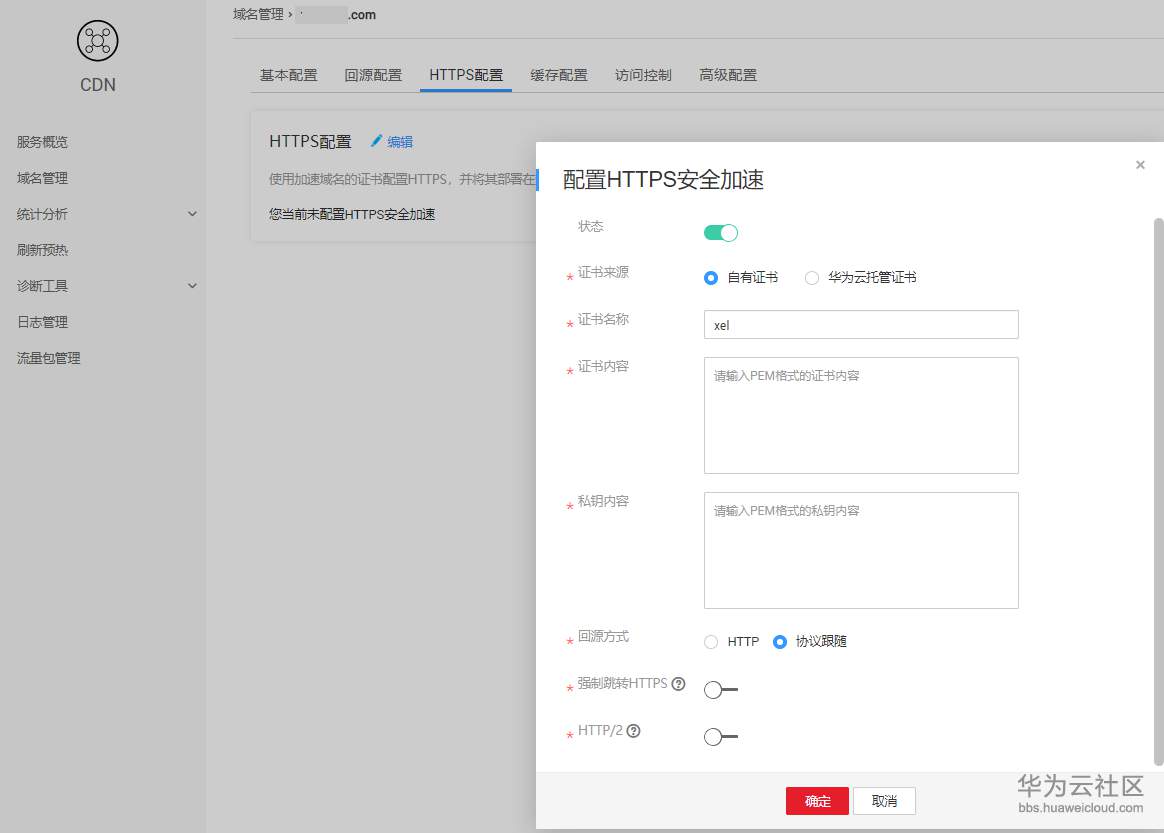Viewport: 1164px width, 833px height.
Task: Expand the 统计分析 sidebar menu
Action: point(41,214)
